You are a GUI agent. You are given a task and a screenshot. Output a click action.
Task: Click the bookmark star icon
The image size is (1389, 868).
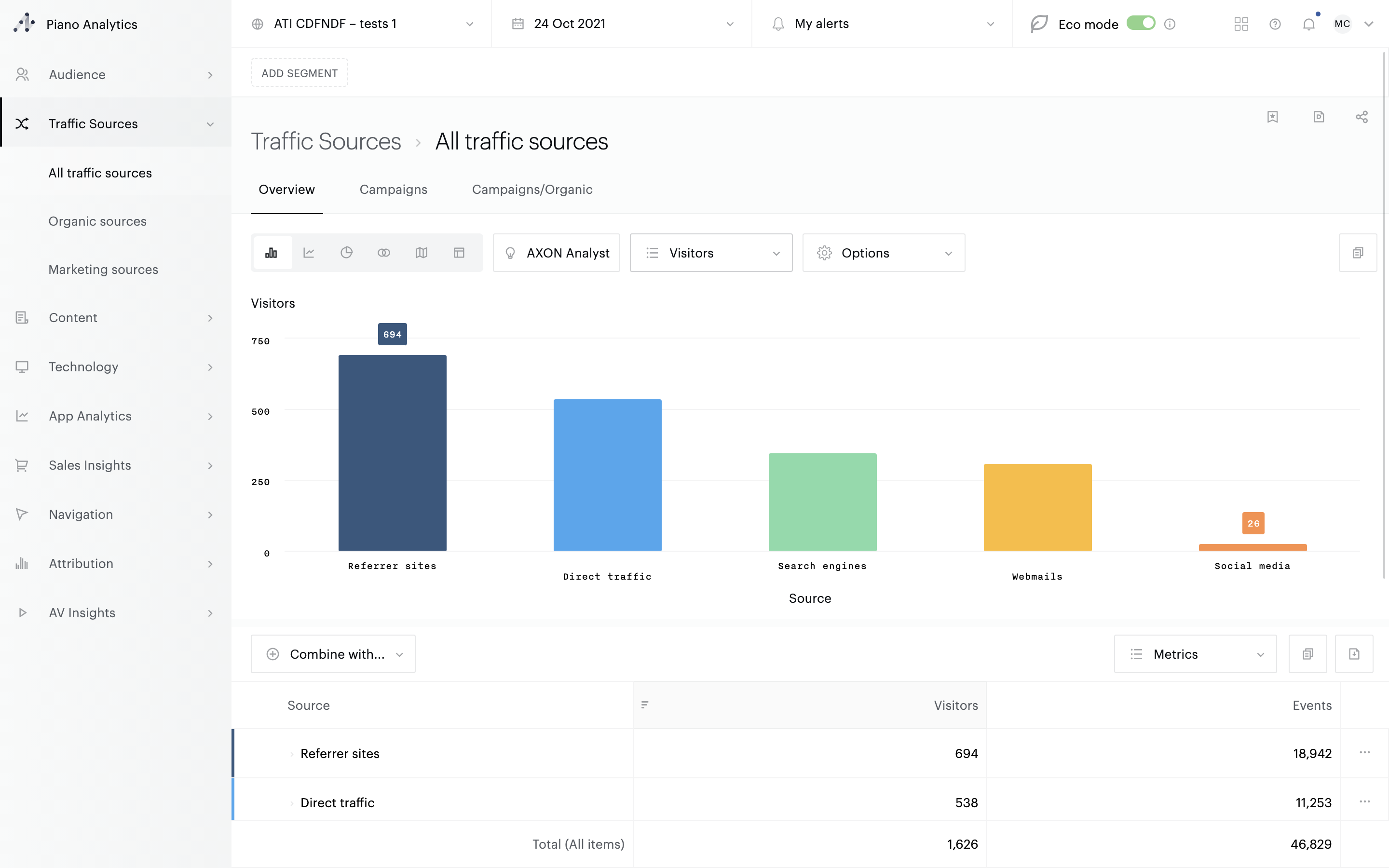(1272, 117)
